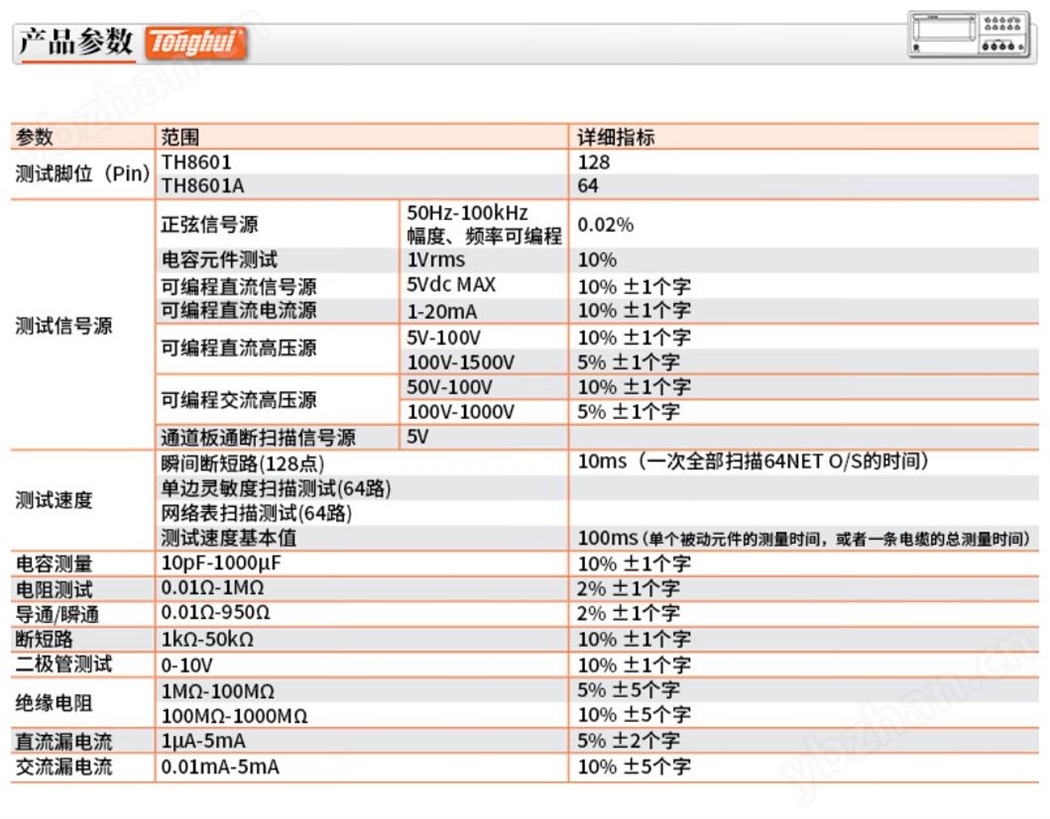Image resolution: width=1050 pixels, height=819 pixels.
Task: Select the TH8601A model cell
Action: pos(202,185)
